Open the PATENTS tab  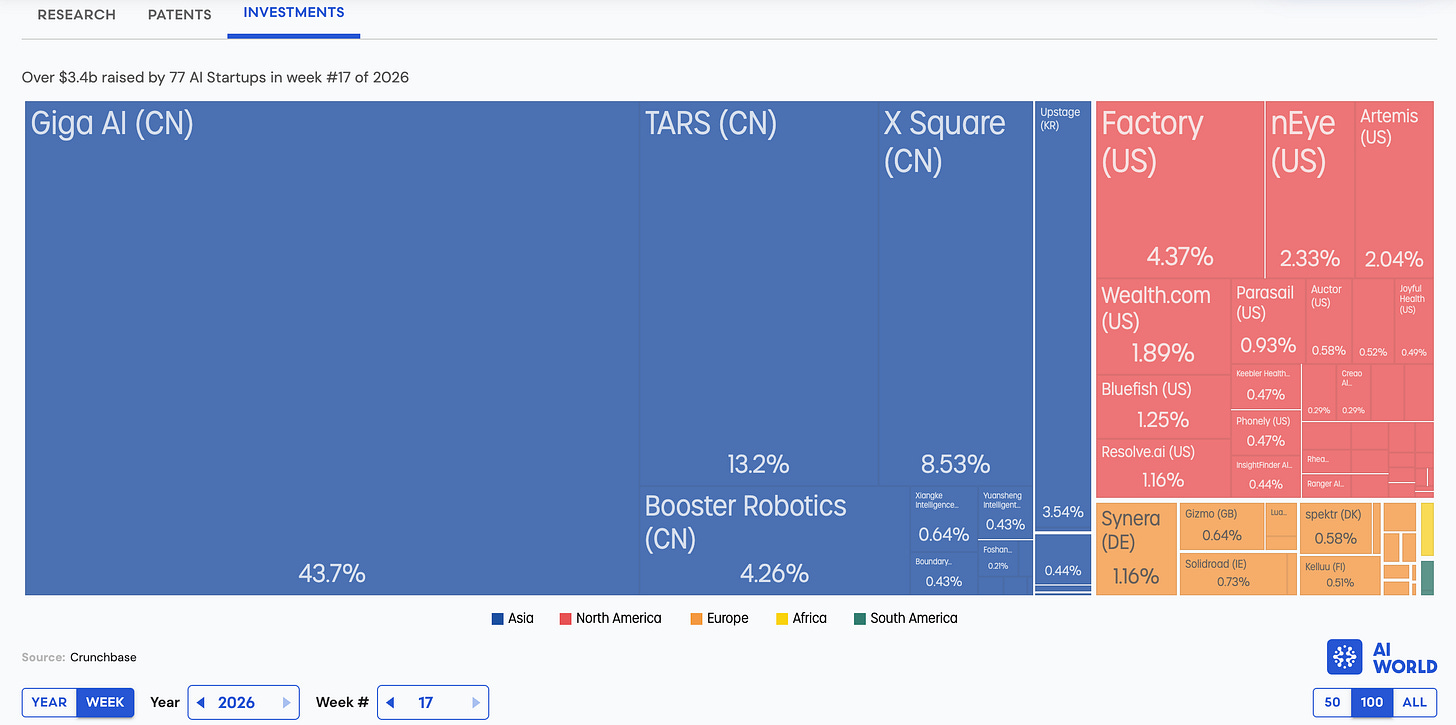[x=179, y=15]
